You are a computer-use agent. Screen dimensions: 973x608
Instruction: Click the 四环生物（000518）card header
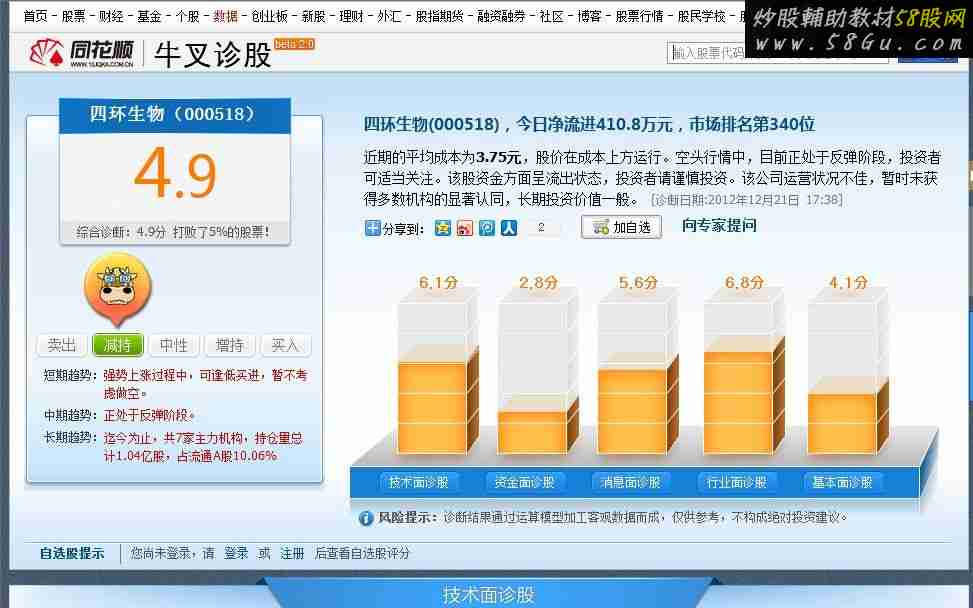click(x=175, y=115)
